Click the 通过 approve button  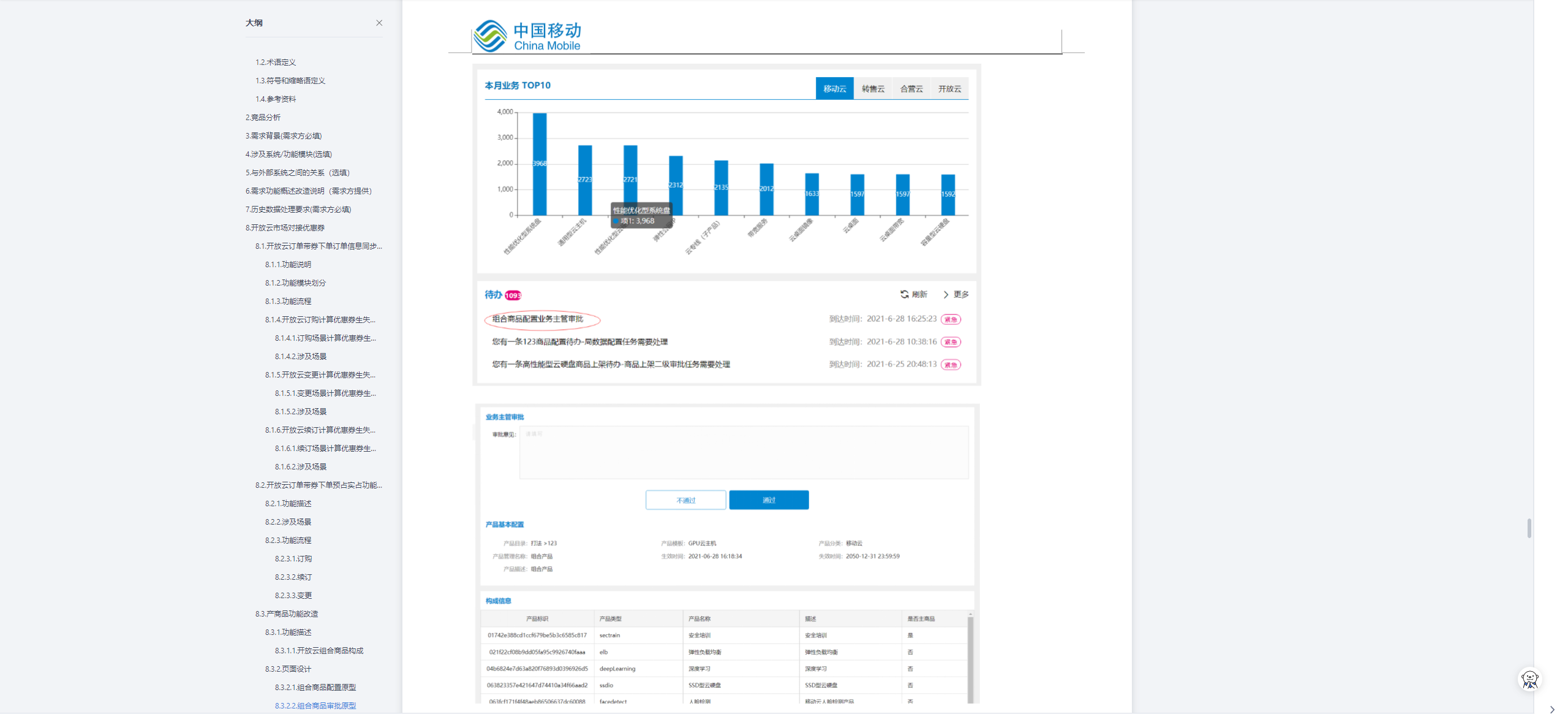point(769,500)
